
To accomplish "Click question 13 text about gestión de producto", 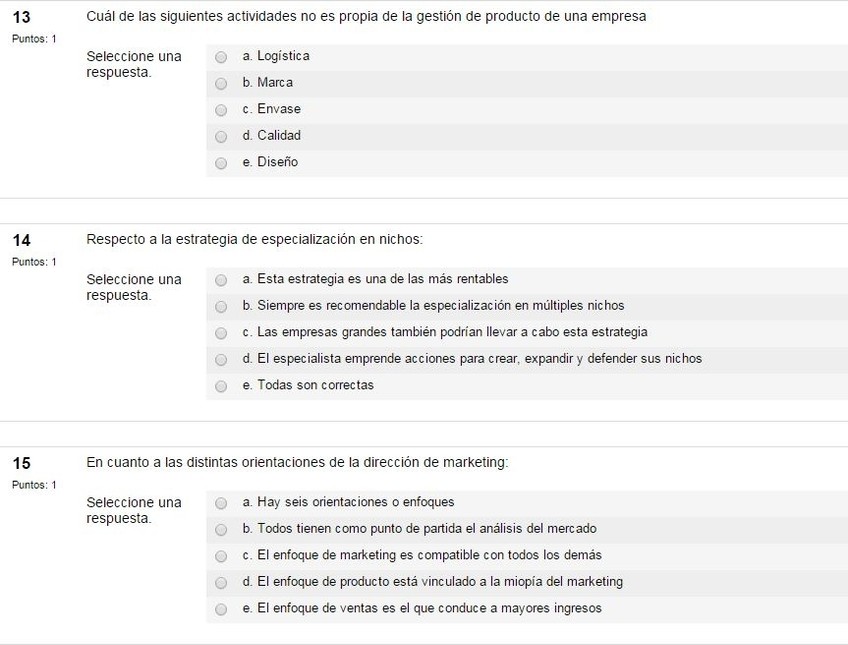I will click(366, 17).
